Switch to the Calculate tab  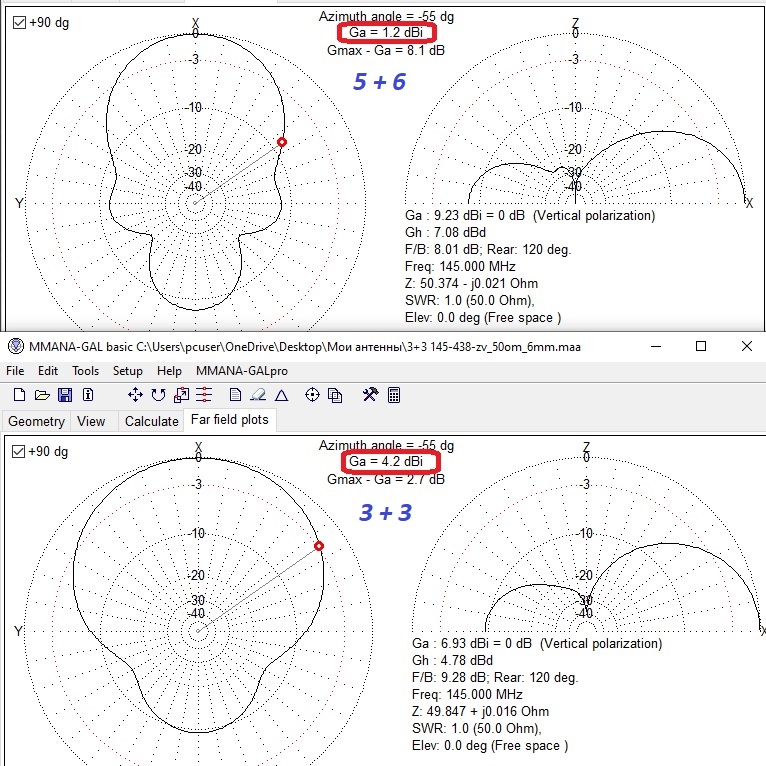click(151, 421)
